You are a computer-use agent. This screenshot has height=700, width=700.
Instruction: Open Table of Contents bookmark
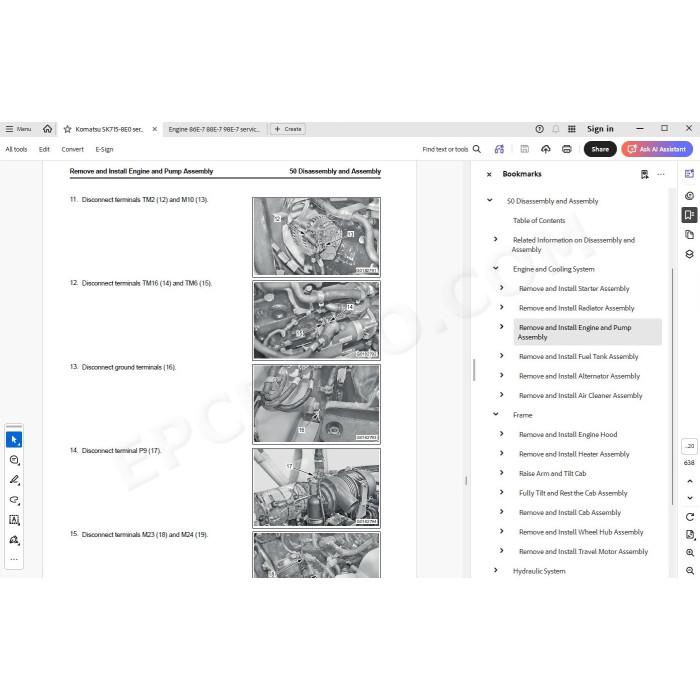pyautogui.click(x=539, y=221)
